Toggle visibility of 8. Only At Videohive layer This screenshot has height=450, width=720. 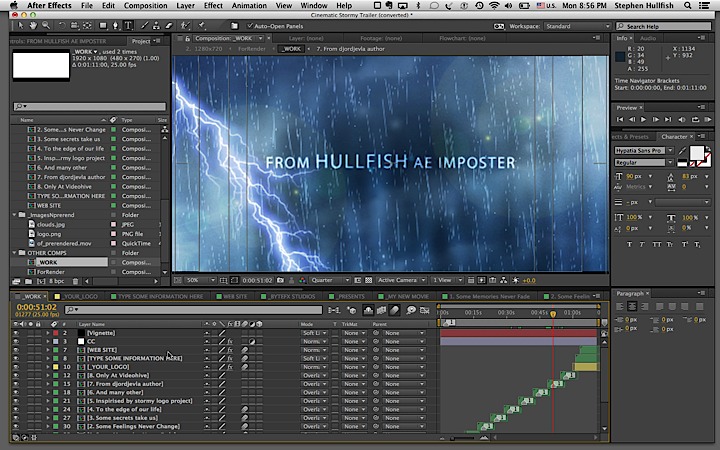pyautogui.click(x=16, y=375)
